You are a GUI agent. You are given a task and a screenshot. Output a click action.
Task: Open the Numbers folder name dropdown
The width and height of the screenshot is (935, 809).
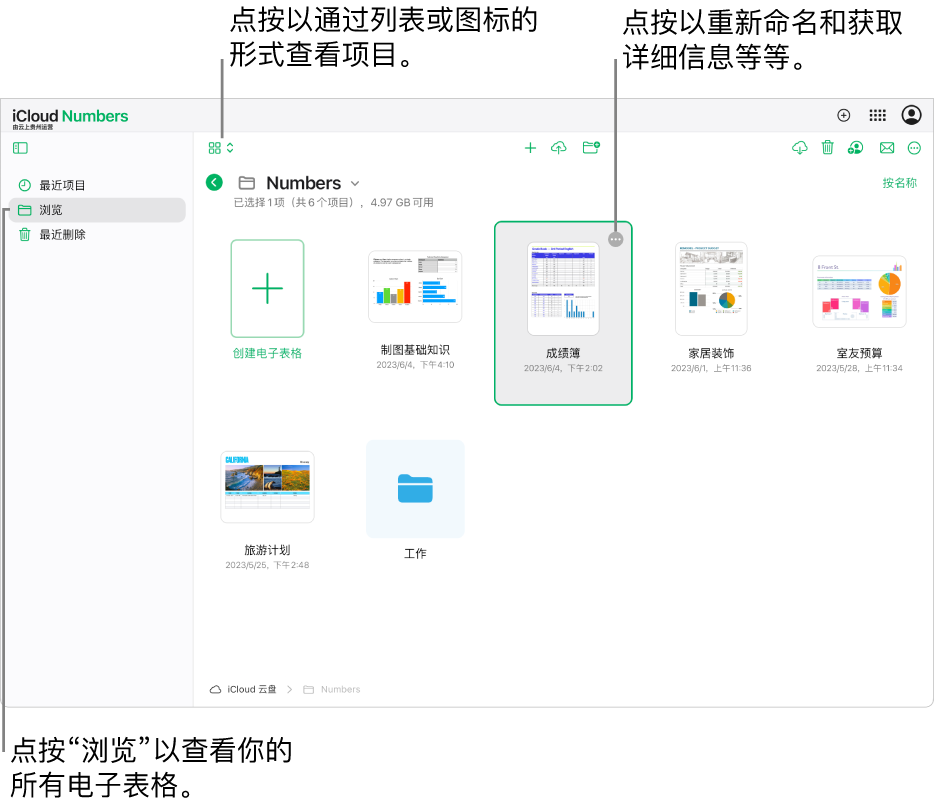pos(355,183)
